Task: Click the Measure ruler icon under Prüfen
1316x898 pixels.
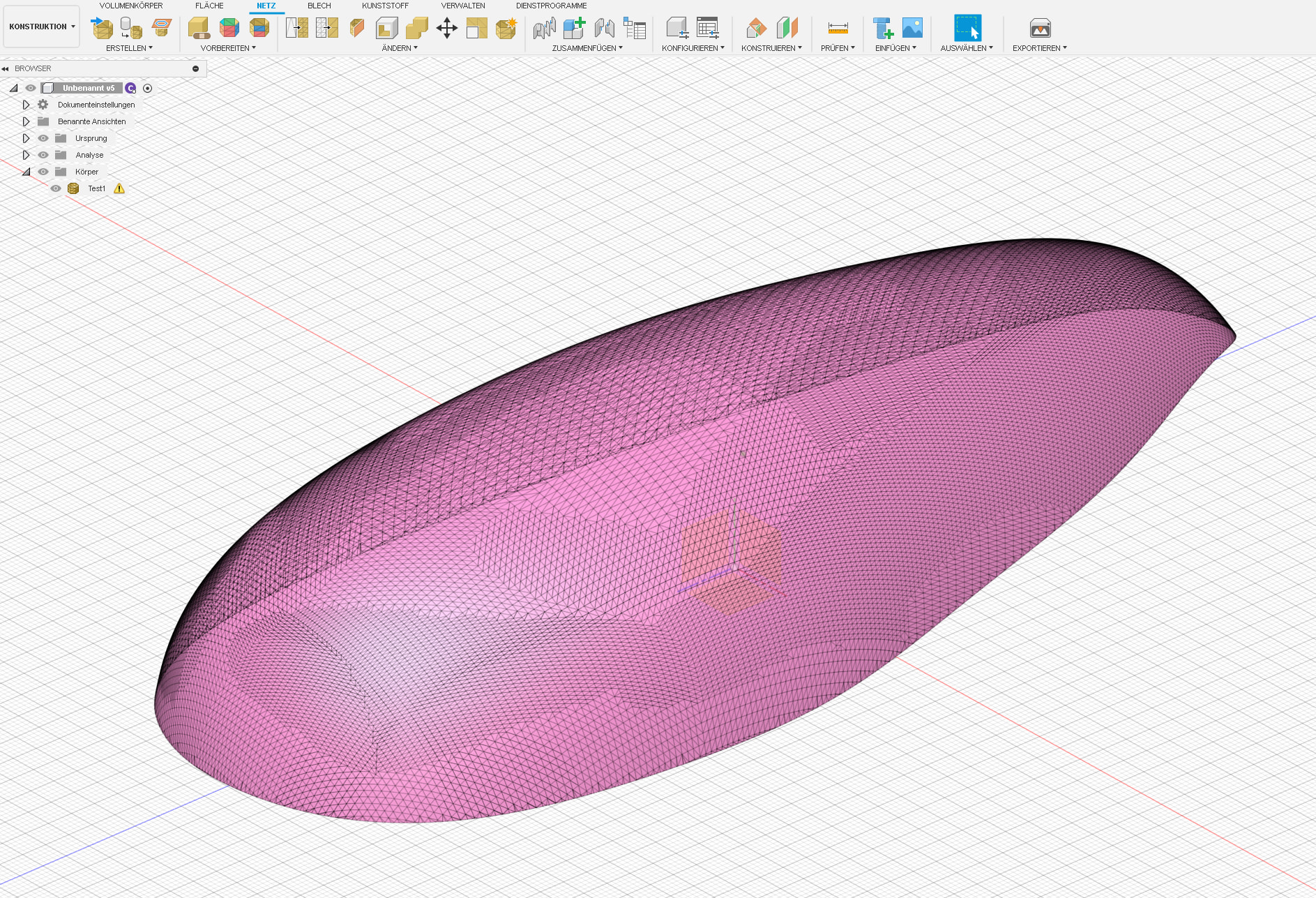Action: tap(838, 28)
